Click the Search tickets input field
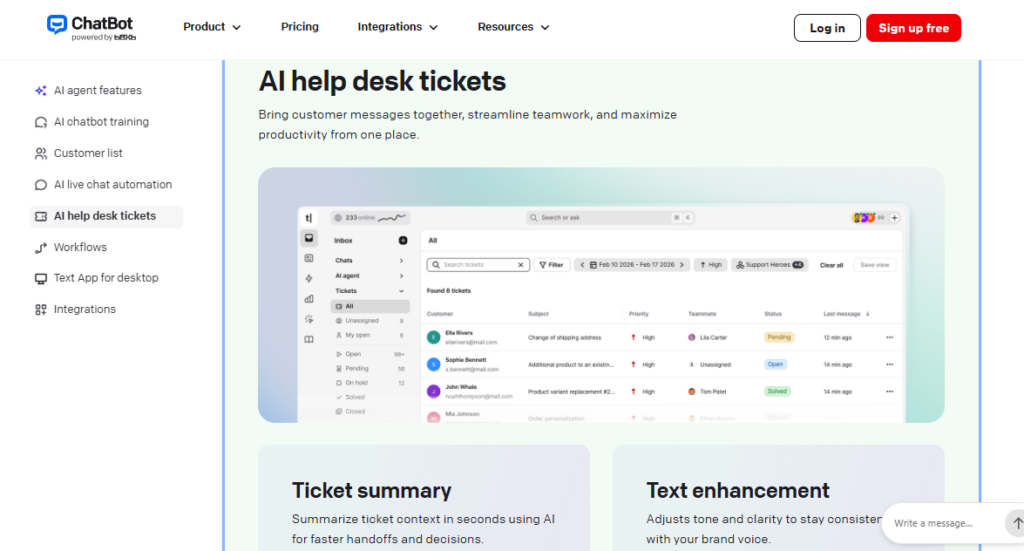Screen dimensions: 1024x551 point(477,265)
